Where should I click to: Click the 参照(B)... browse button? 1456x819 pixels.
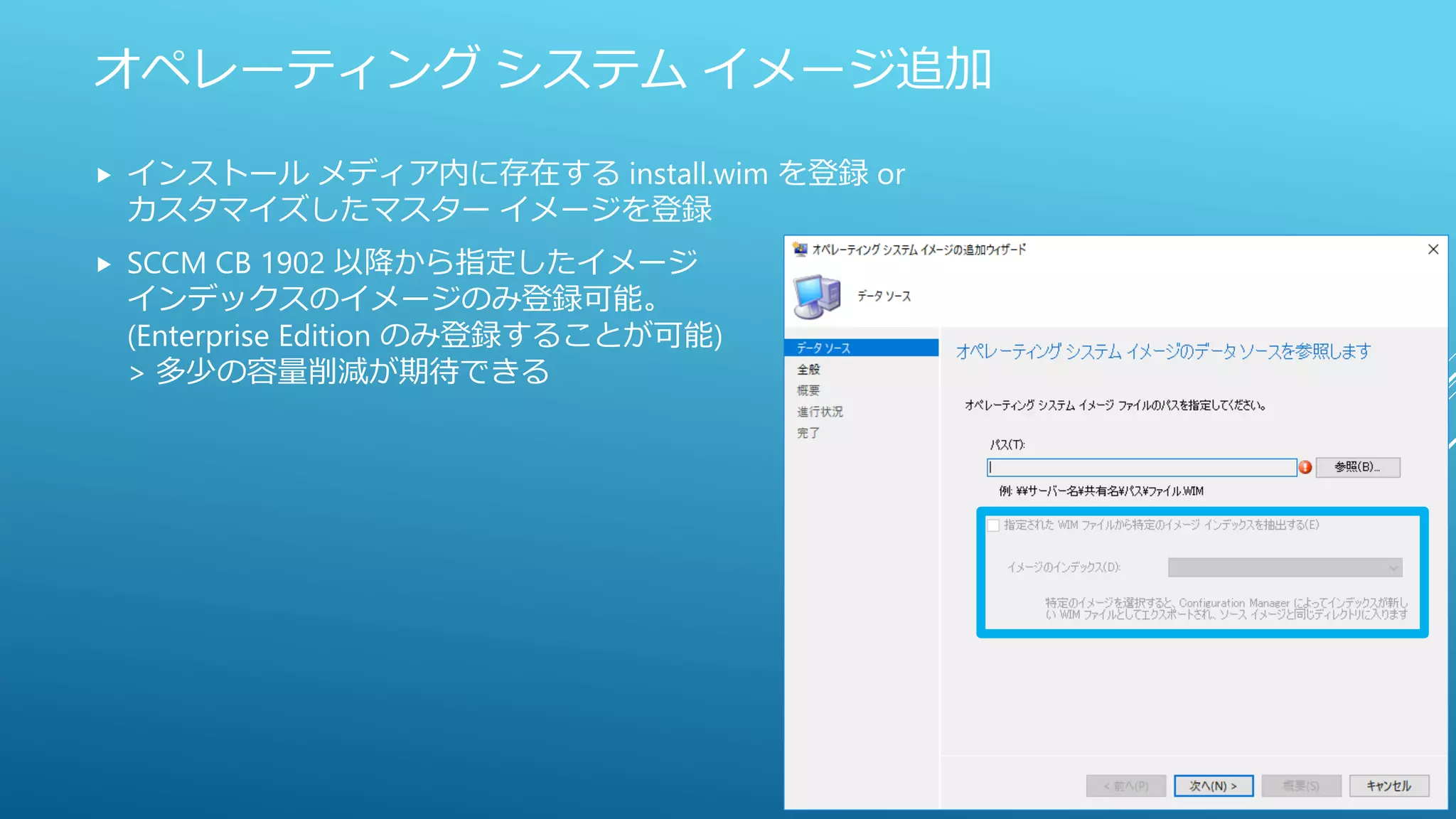[1358, 467]
